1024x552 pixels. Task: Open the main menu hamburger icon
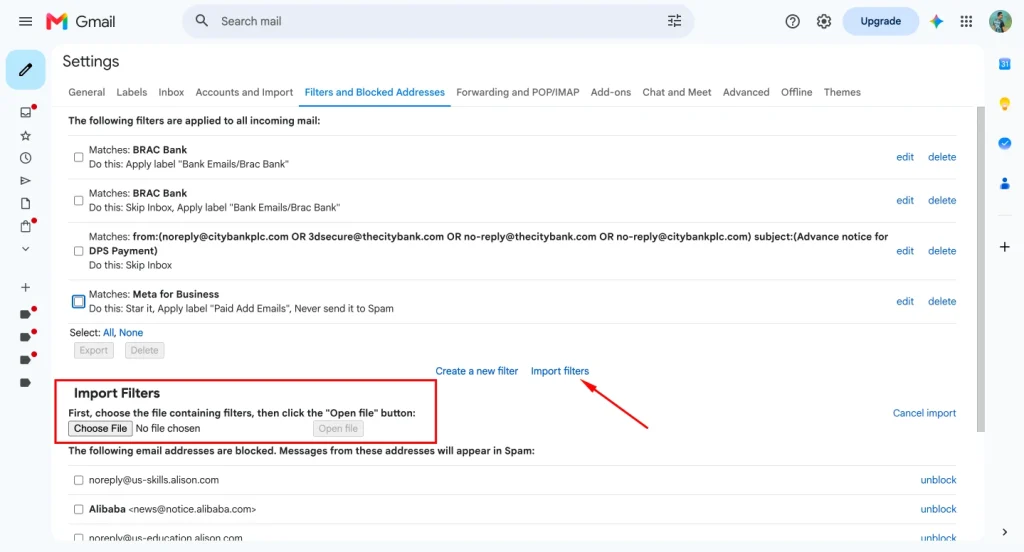pos(25,22)
